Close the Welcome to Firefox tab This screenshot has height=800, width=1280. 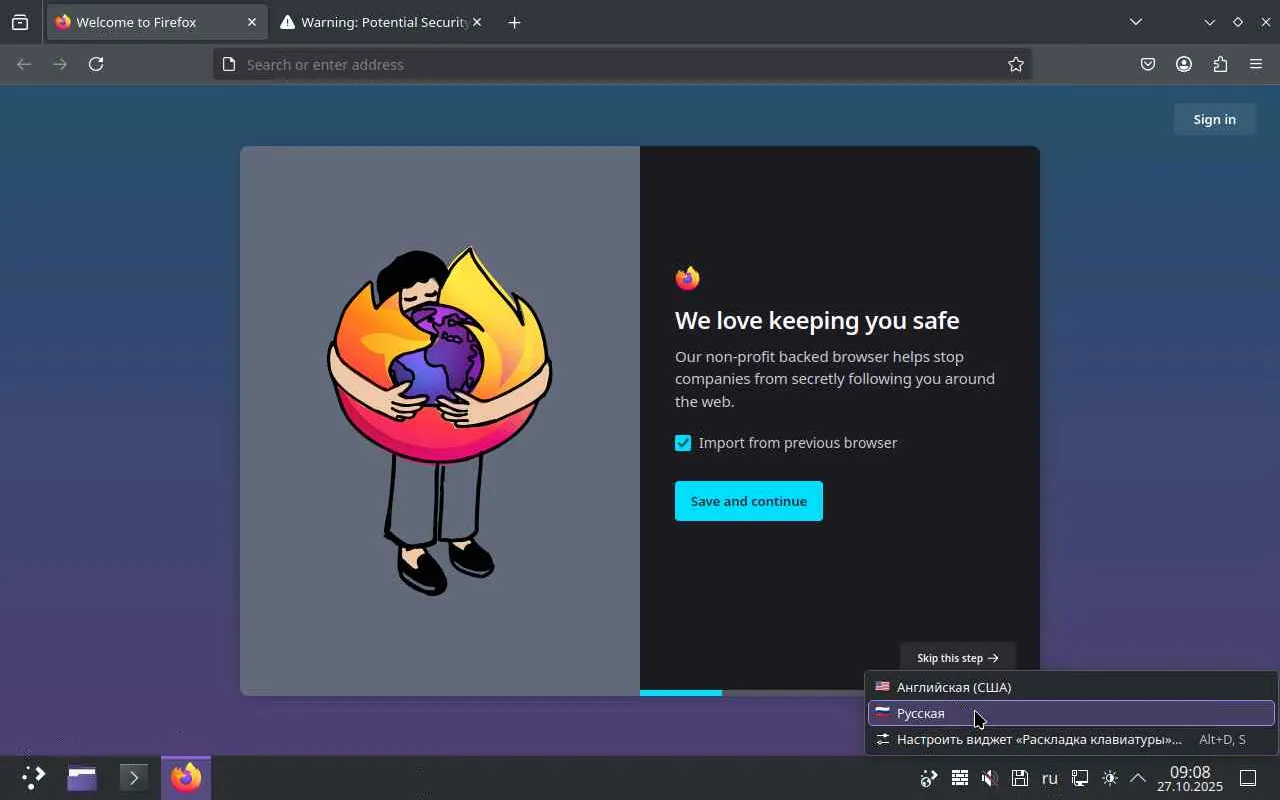pos(252,22)
